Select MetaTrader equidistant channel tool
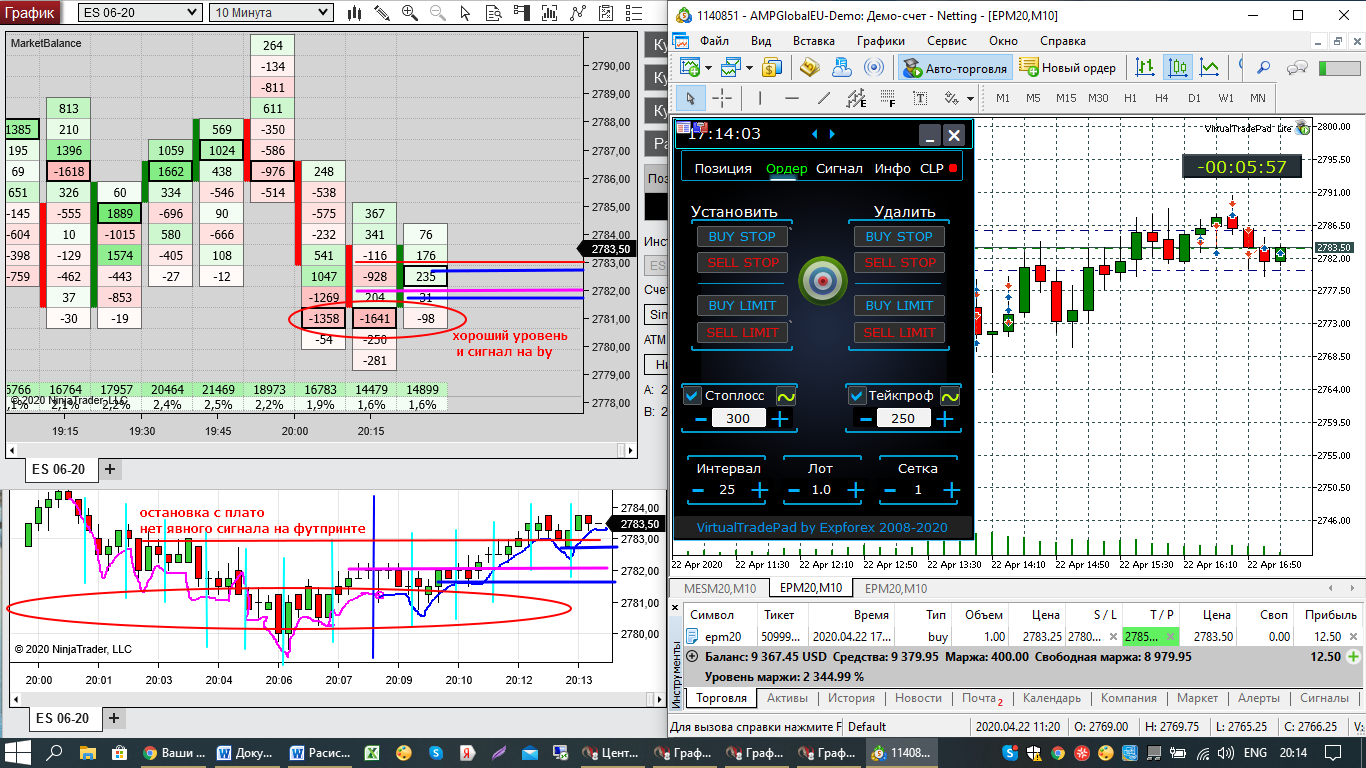1366x768 pixels. tap(856, 98)
